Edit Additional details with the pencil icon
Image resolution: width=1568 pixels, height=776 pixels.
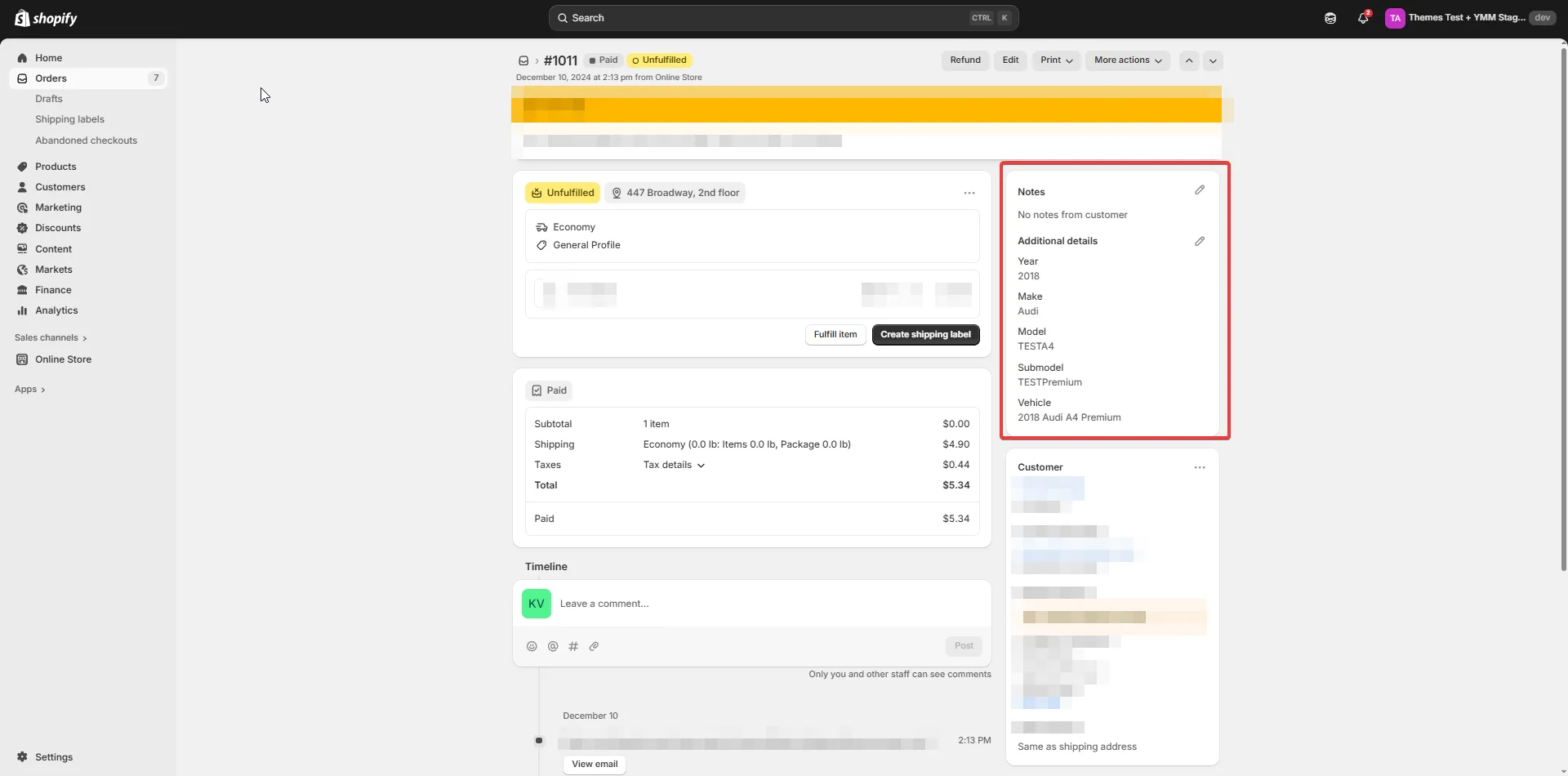coord(1199,242)
